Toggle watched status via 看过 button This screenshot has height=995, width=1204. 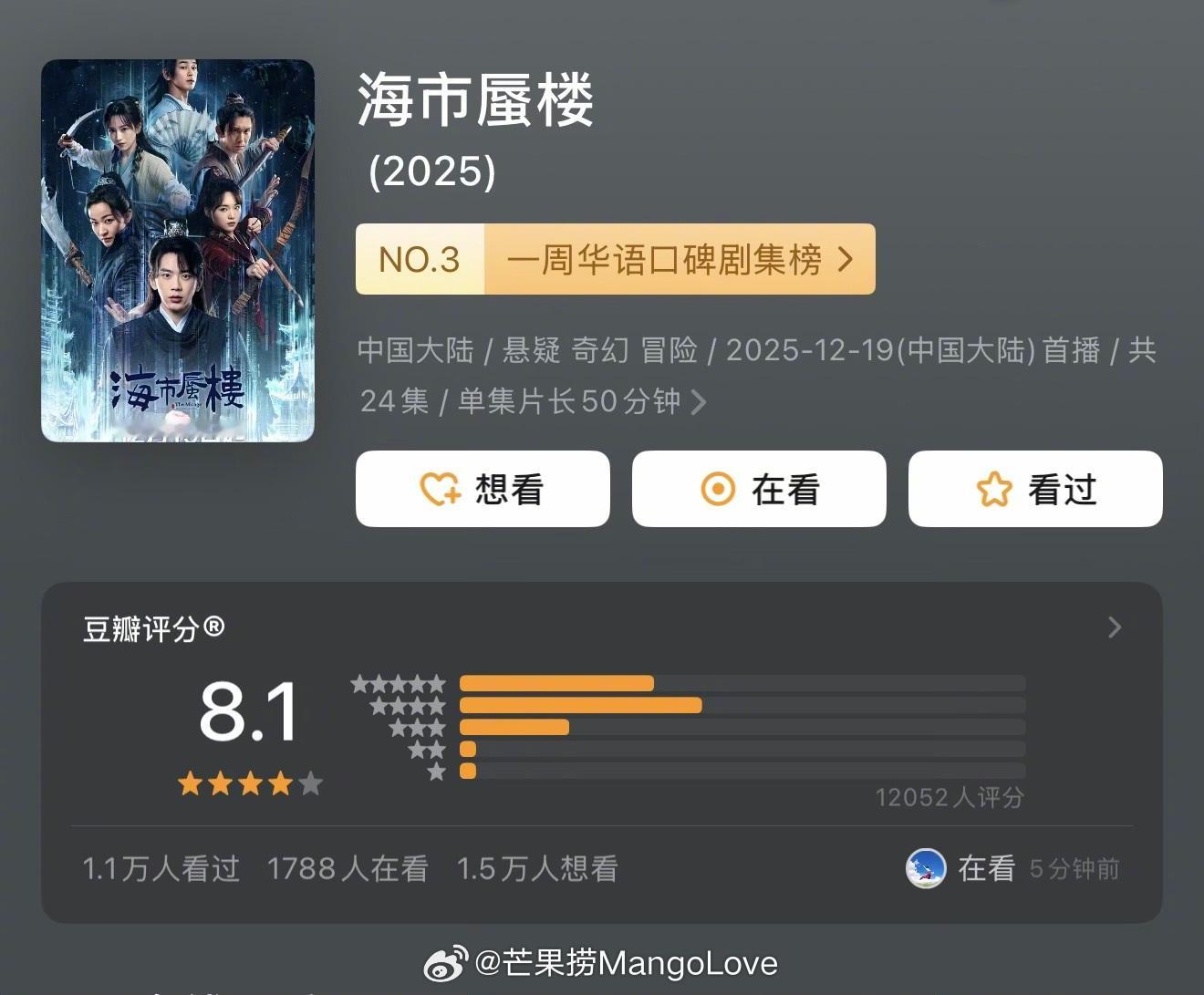coord(1035,489)
